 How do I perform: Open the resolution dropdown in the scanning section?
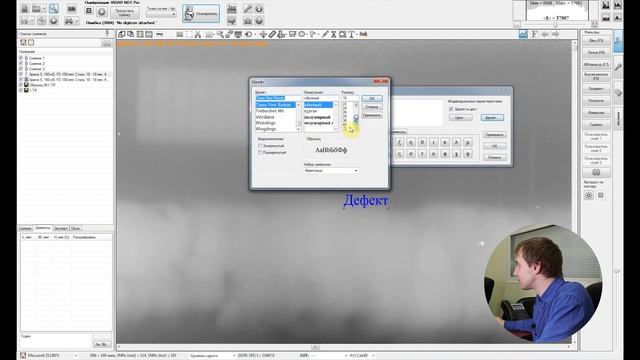[161, 14]
